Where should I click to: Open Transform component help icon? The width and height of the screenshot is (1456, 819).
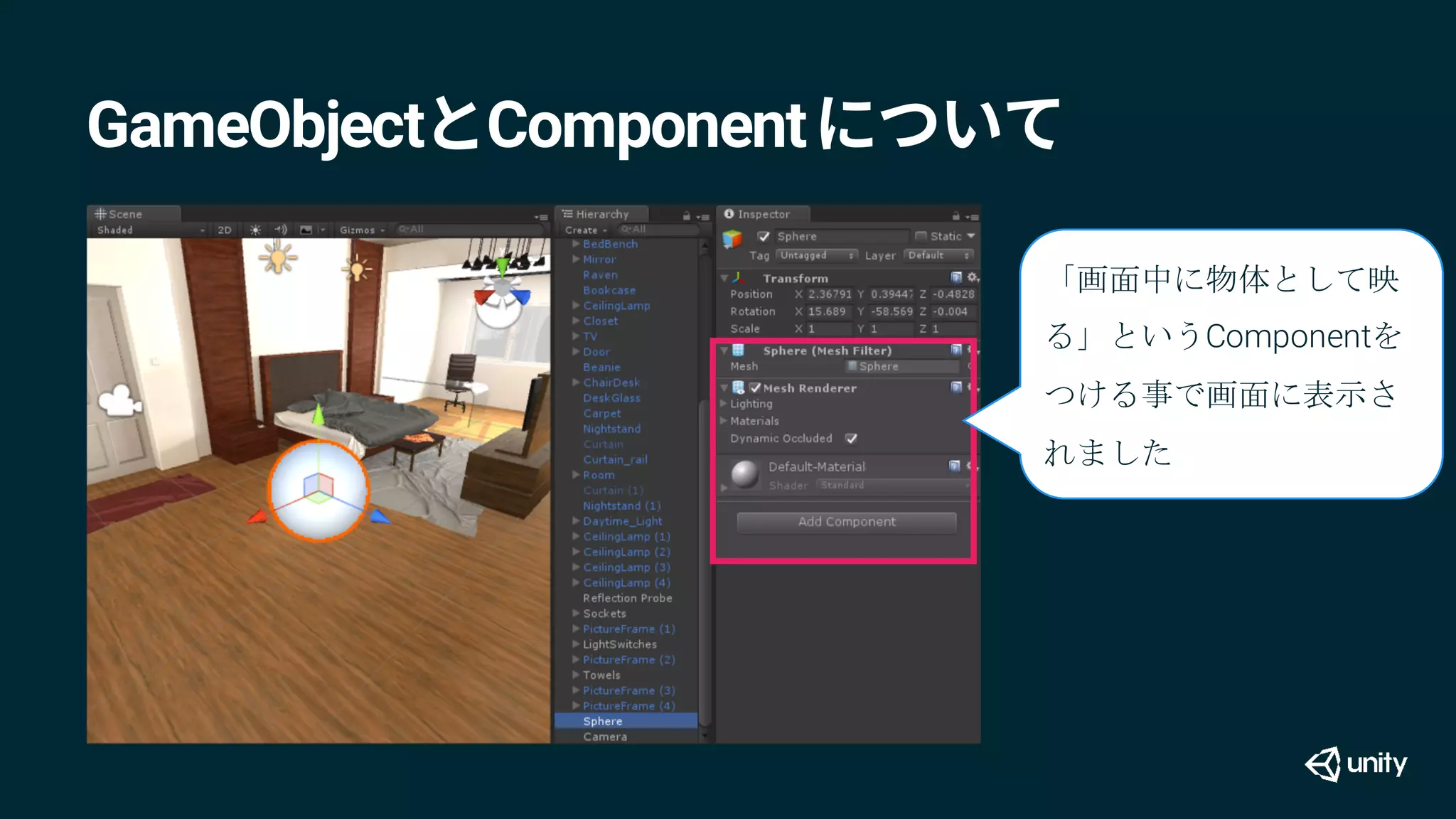pos(956,277)
